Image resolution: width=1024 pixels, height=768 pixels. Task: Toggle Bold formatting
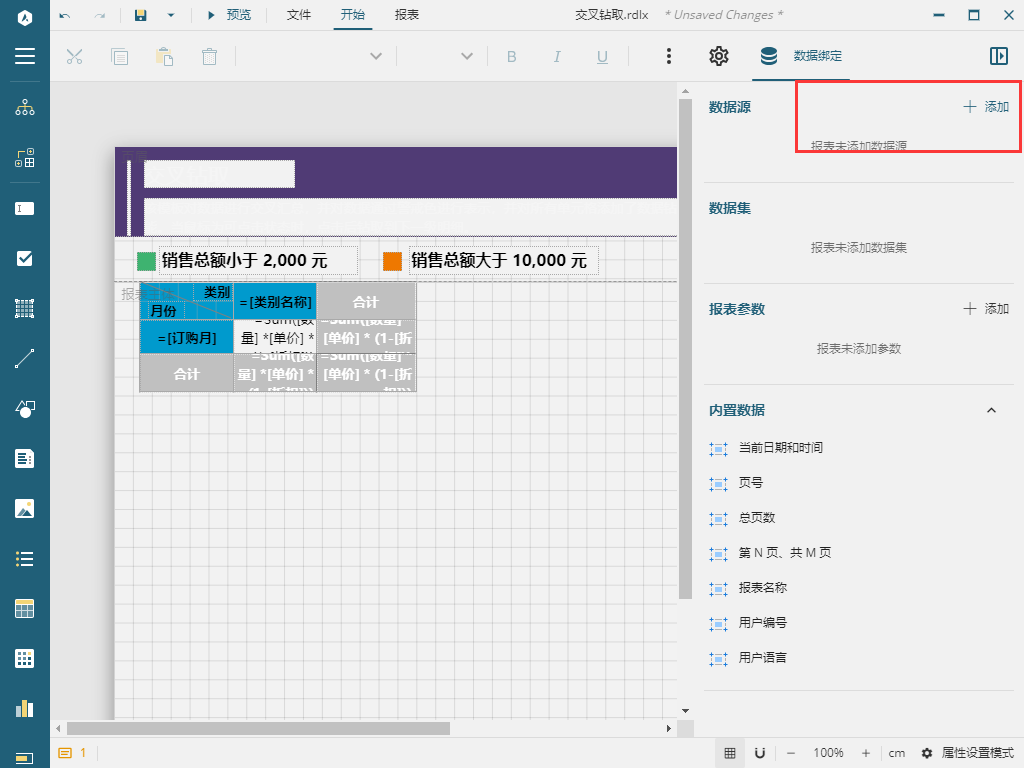[x=512, y=57]
